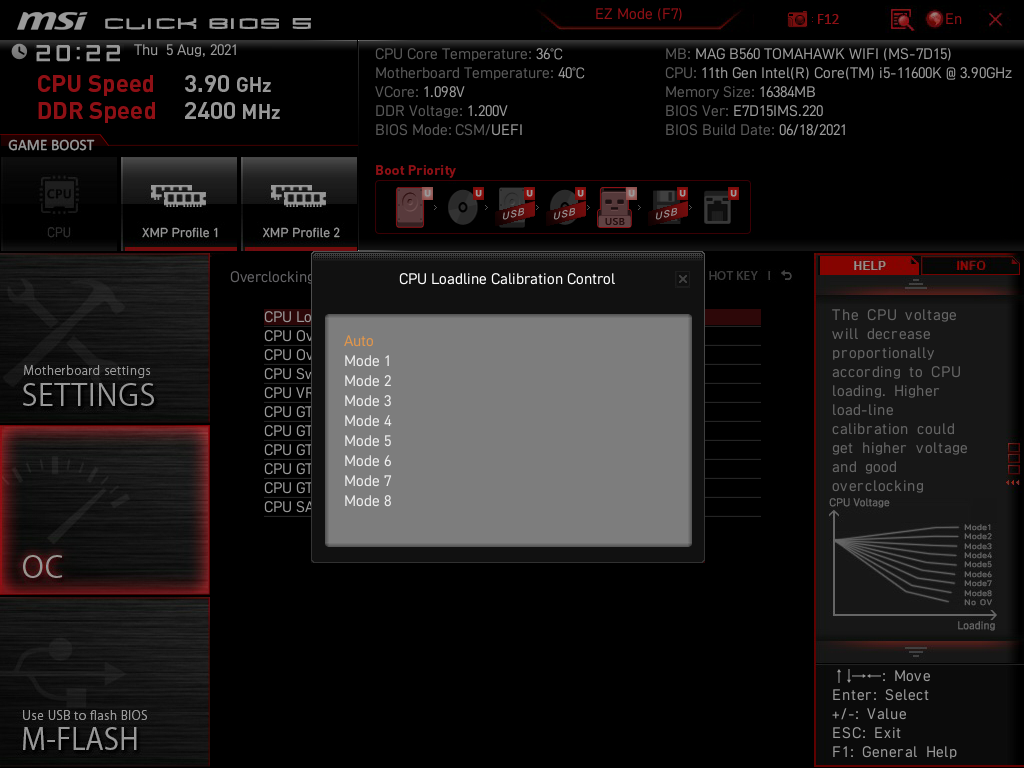Click the CPU Speed 3.90 GHz readout

click(154, 84)
